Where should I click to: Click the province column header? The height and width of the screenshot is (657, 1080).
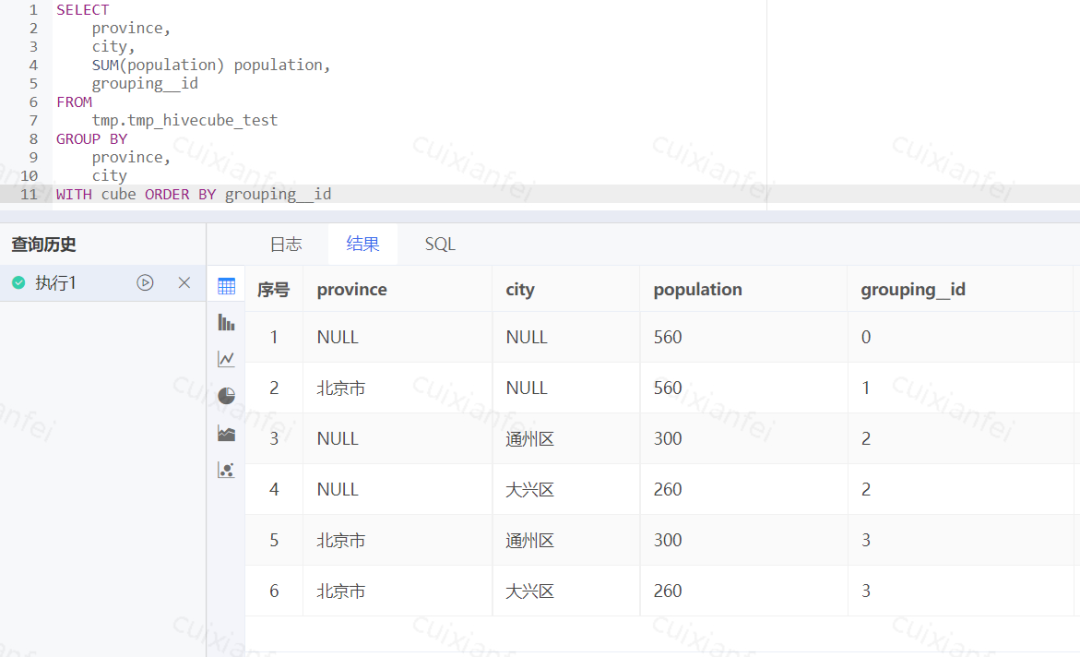point(352,289)
